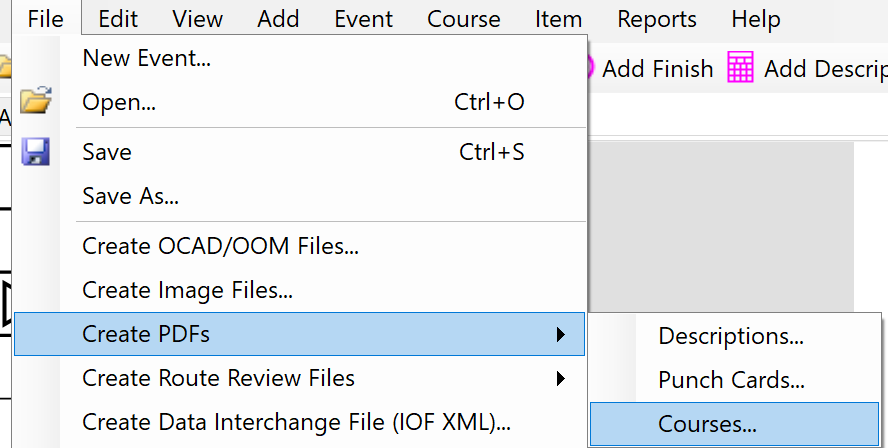Click the Open folder icon

point(36,101)
